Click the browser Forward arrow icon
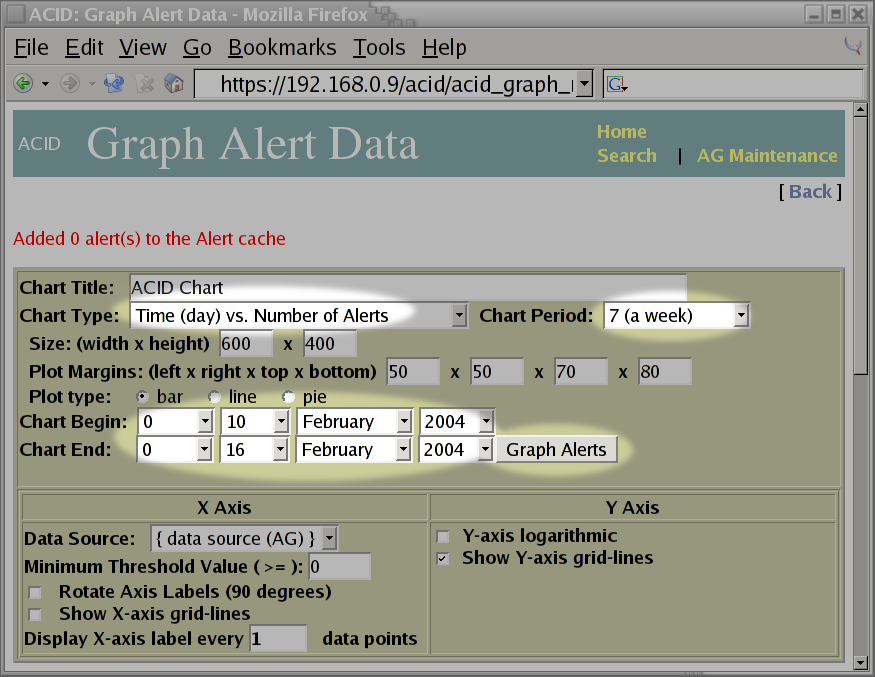 [70, 84]
